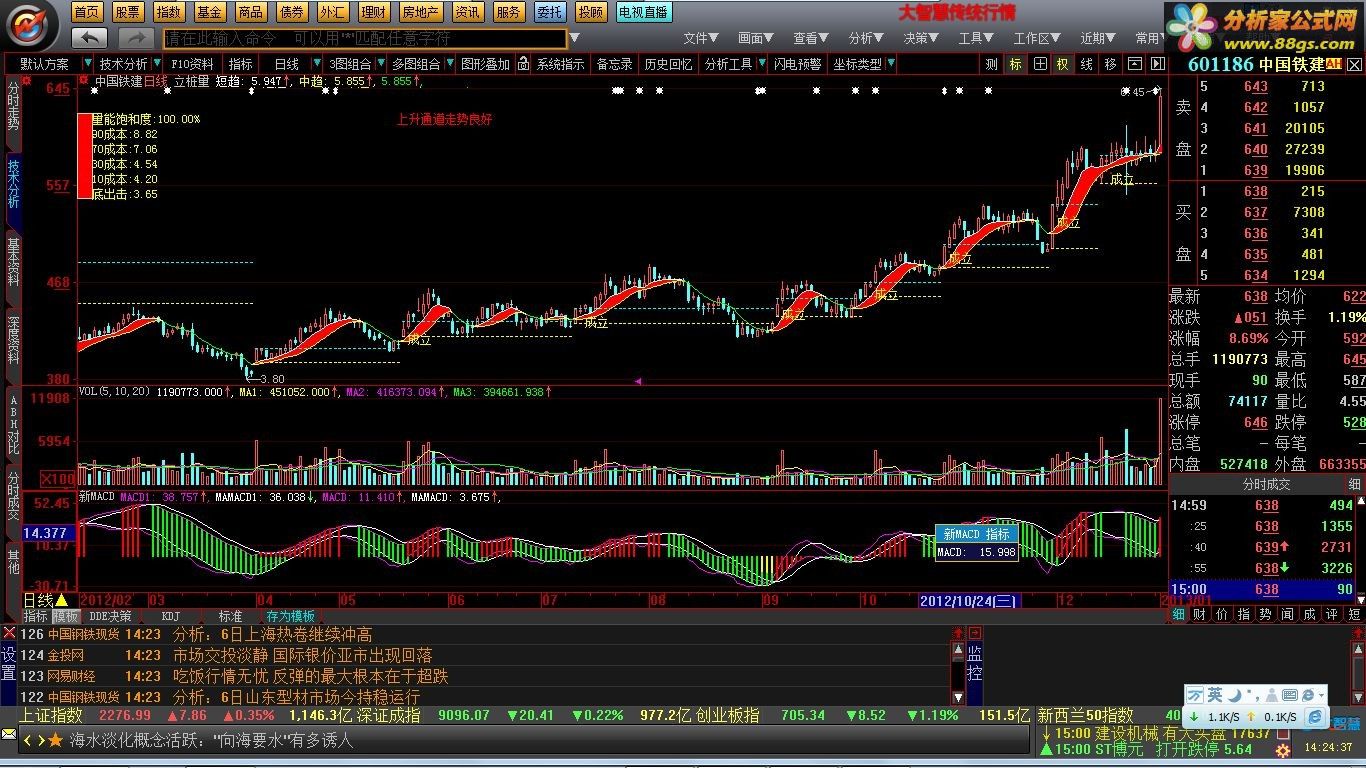This screenshot has height=768, width=1366.
Task: Click the 2012/10/24 date marker on timeline
Action: [x=969, y=601]
